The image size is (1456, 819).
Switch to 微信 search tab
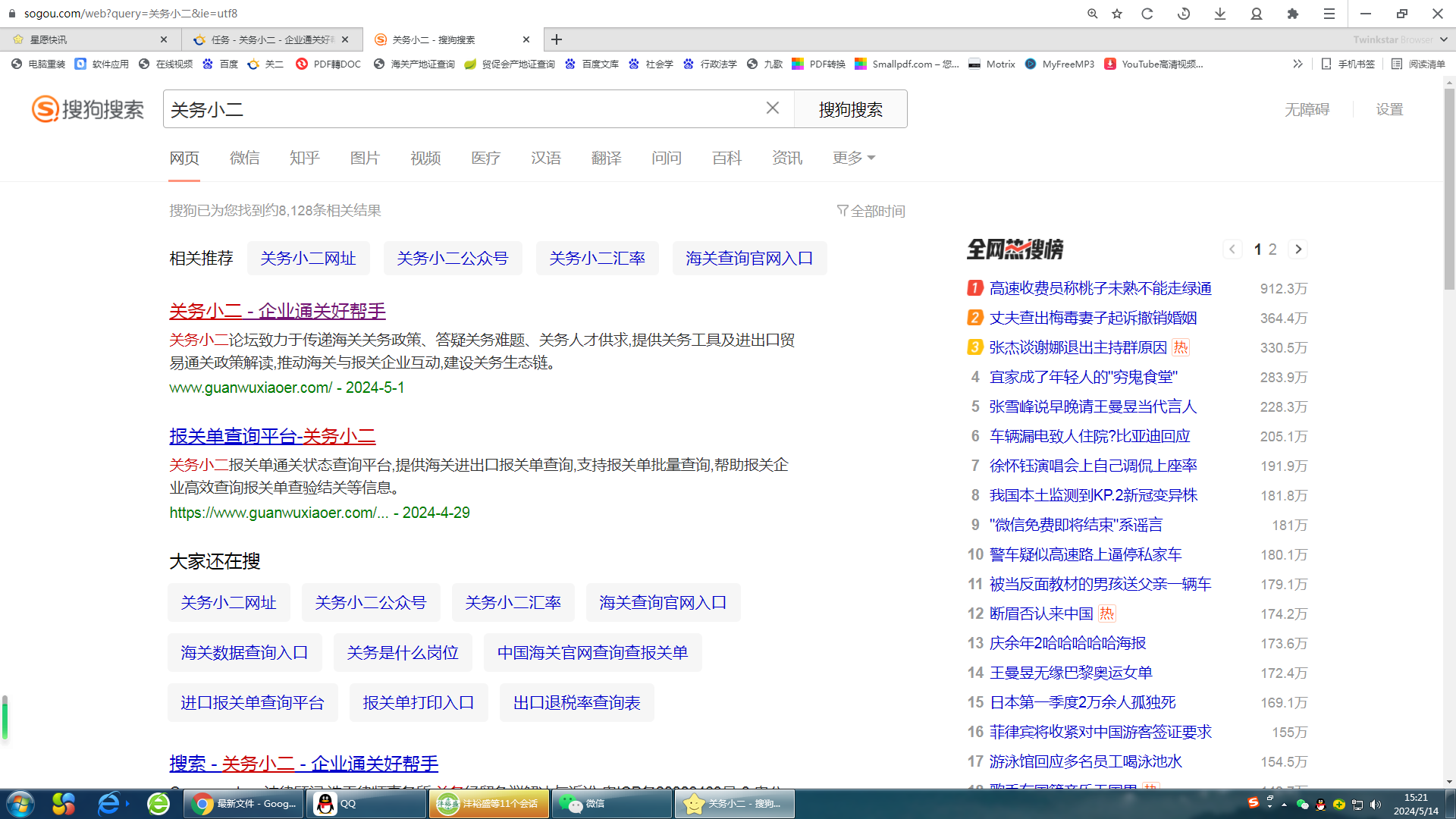tap(244, 158)
